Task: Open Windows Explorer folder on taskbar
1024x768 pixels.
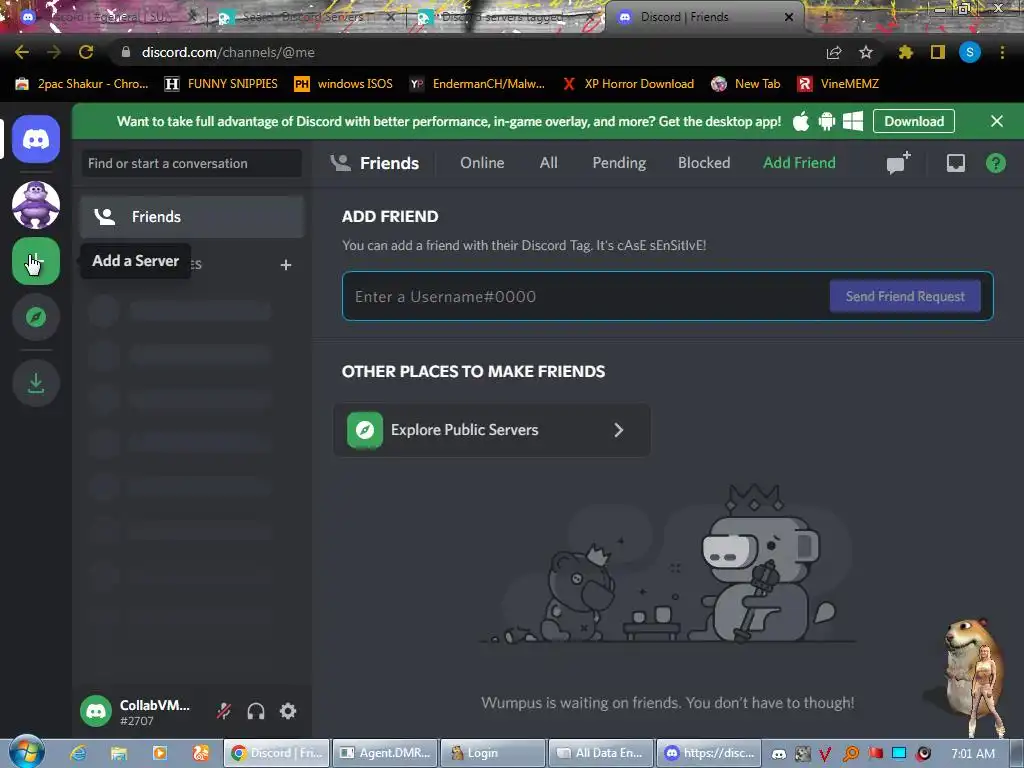Action: click(119, 753)
